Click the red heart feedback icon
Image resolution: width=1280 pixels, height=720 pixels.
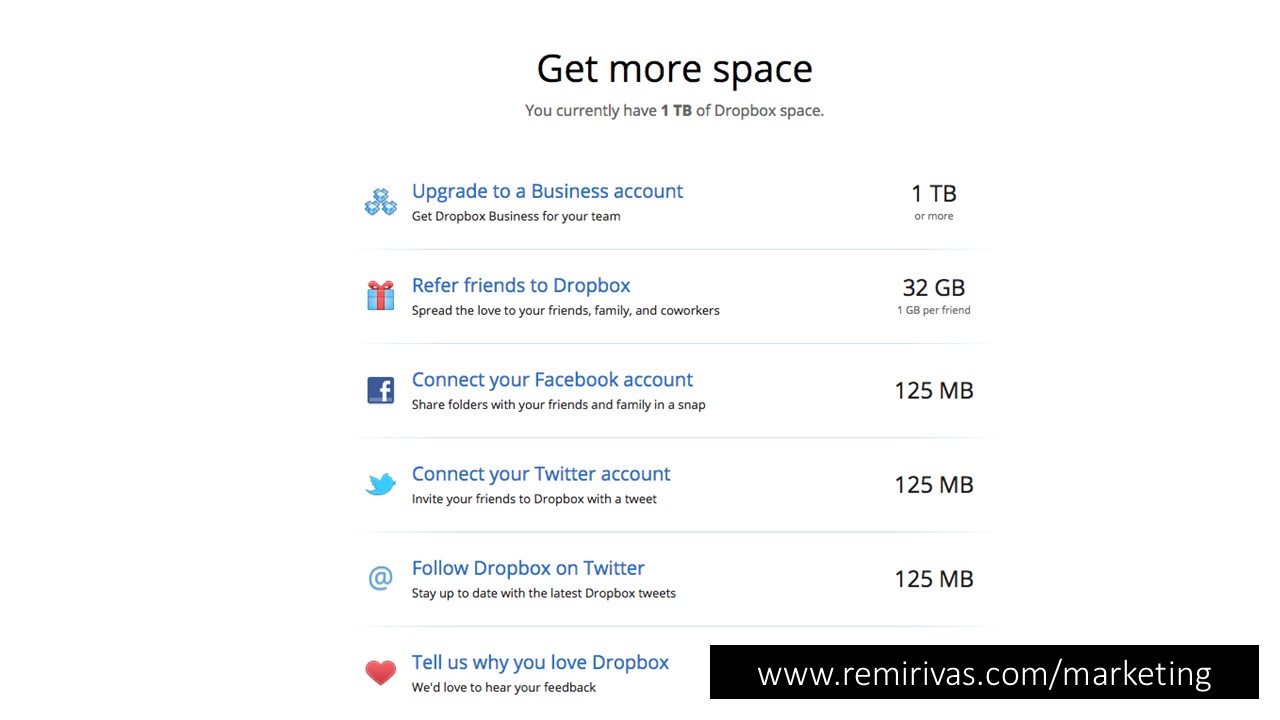pyautogui.click(x=380, y=673)
